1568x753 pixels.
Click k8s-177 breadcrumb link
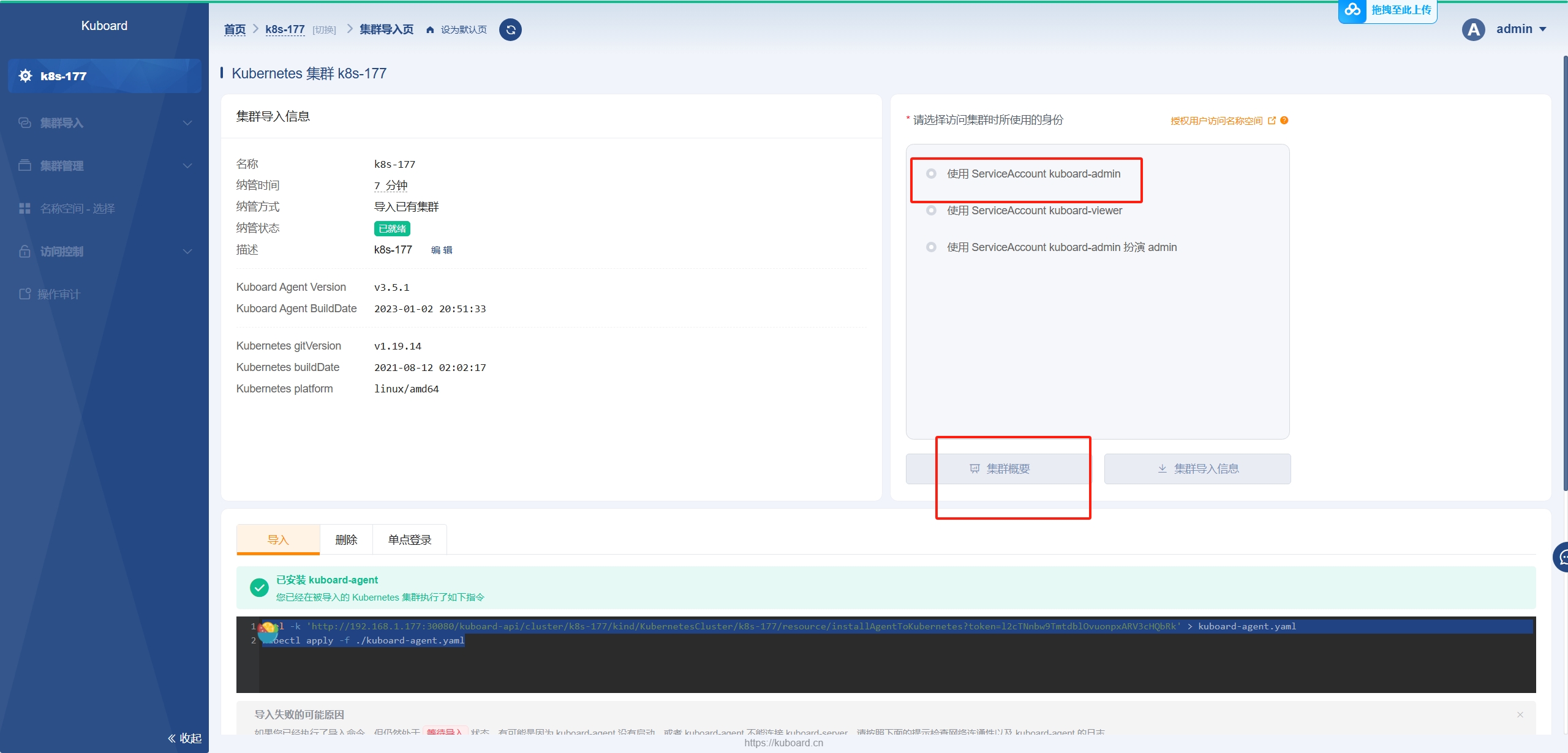tap(285, 29)
